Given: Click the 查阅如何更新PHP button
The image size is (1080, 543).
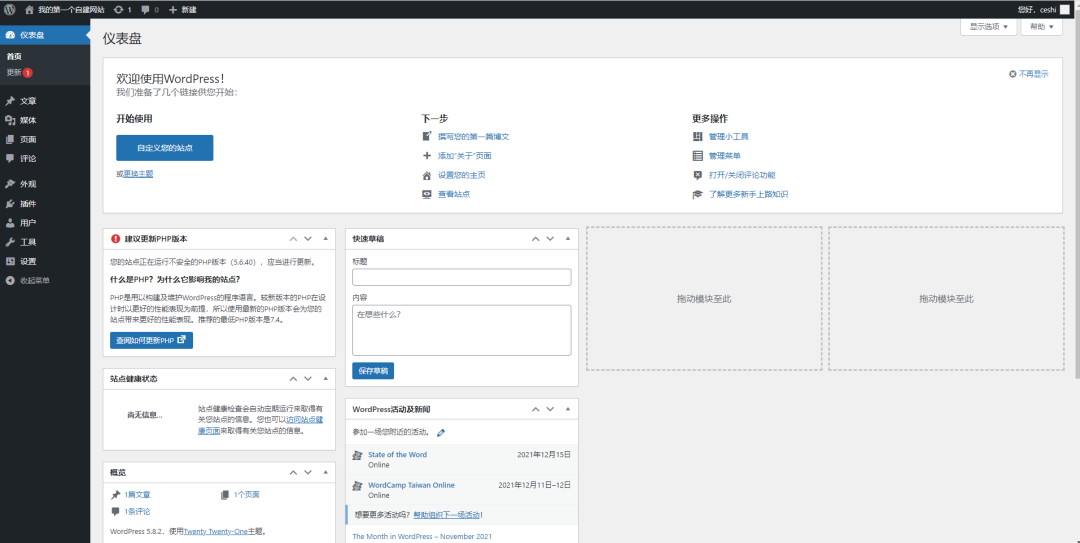Looking at the screenshot, I should coord(152,340).
